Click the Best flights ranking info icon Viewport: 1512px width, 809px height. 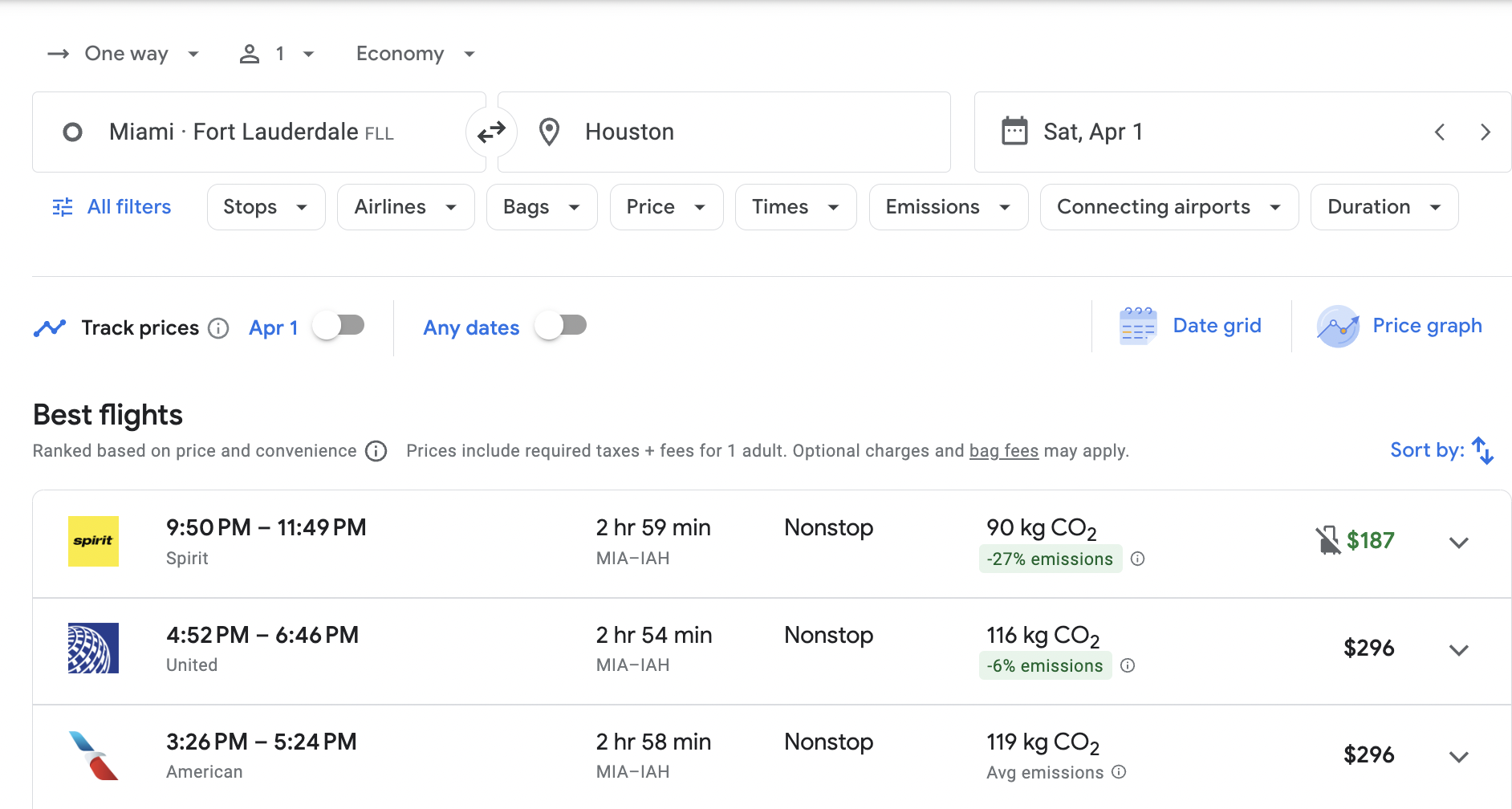pyautogui.click(x=376, y=451)
